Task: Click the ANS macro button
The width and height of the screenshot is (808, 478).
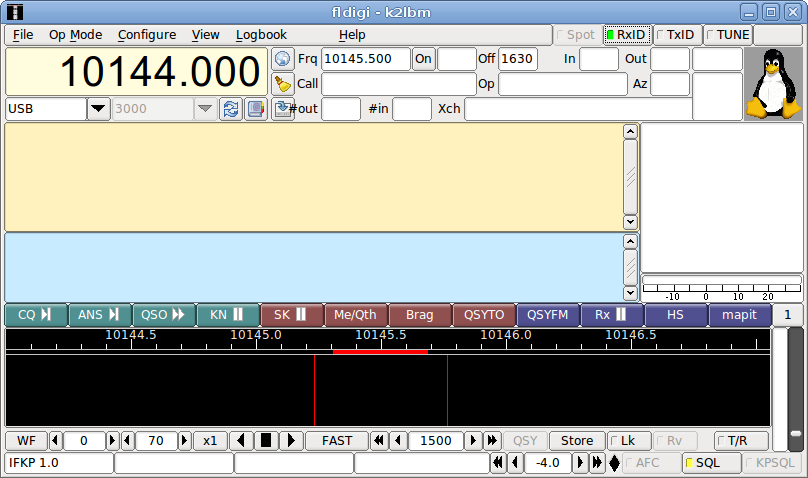Action: click(x=100, y=315)
